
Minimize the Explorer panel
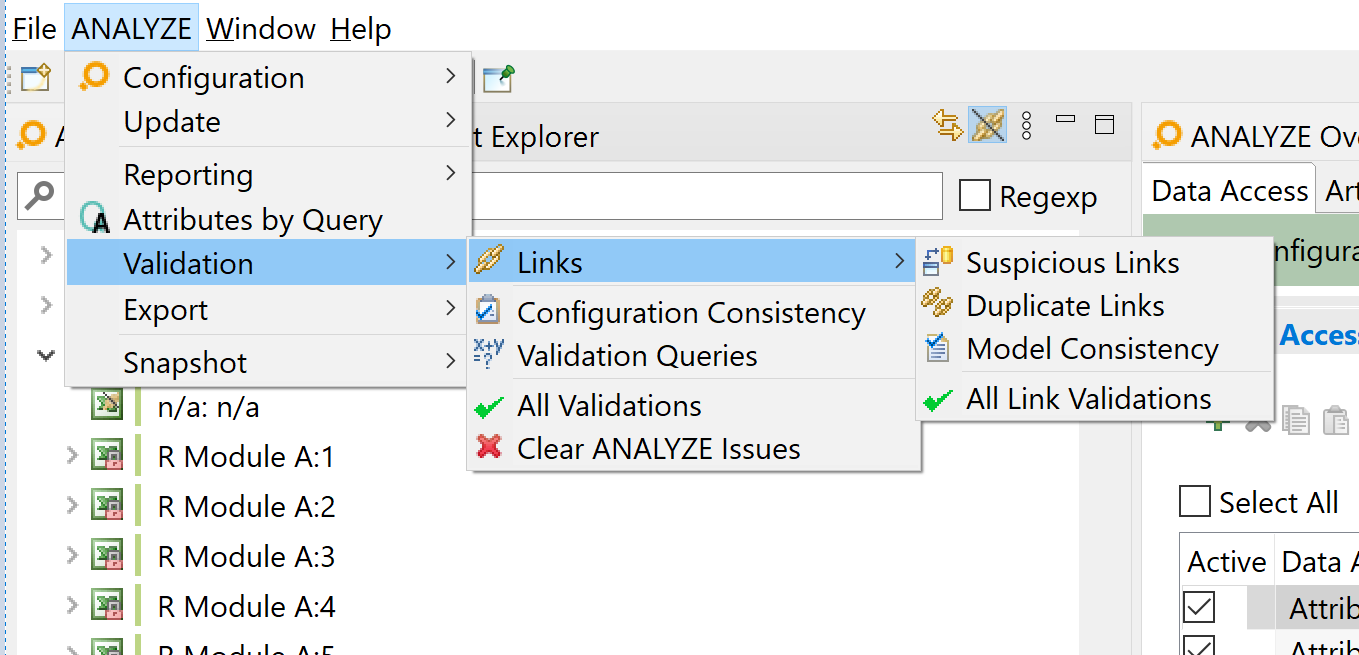(x=1065, y=120)
